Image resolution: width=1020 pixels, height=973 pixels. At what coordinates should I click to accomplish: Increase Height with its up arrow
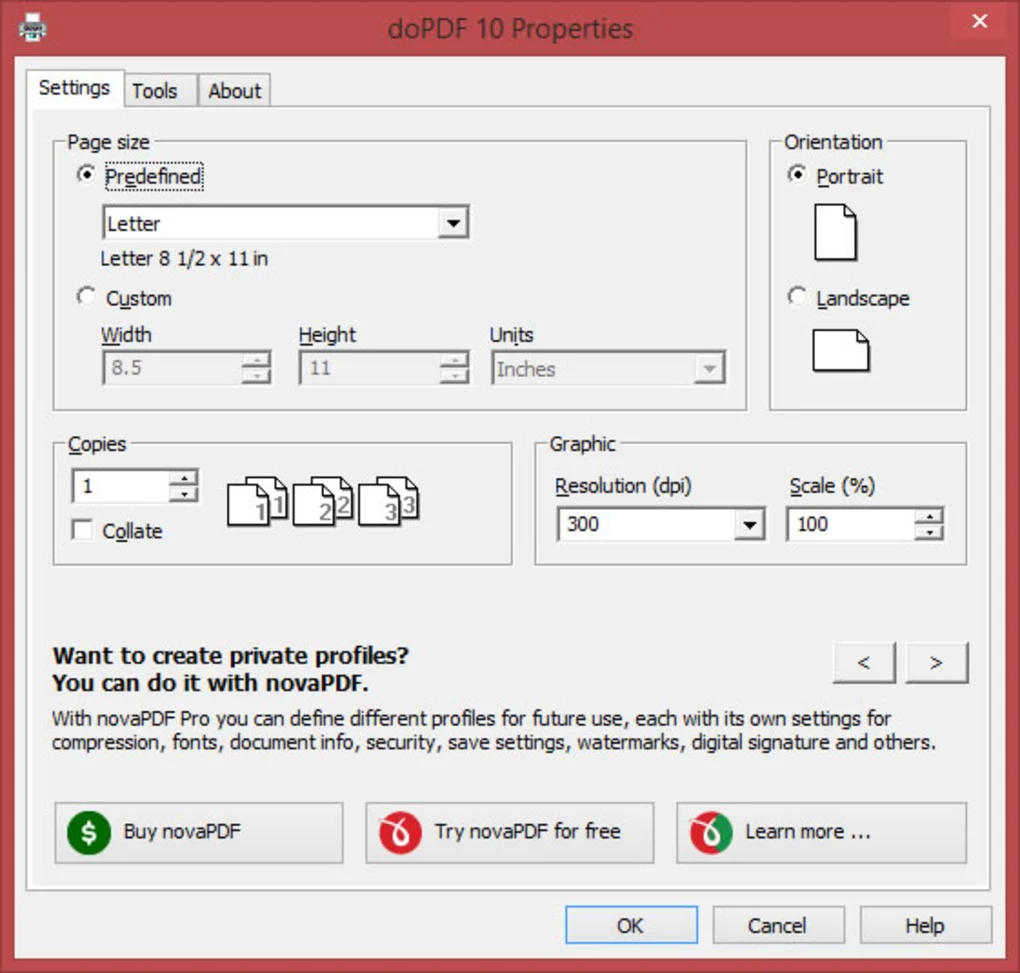[454, 360]
